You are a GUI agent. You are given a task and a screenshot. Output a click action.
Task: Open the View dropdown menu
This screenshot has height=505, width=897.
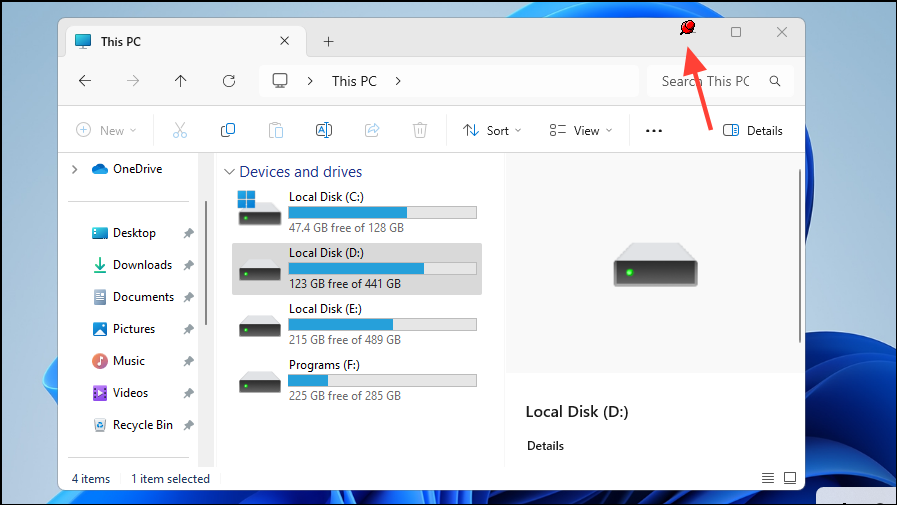(581, 130)
